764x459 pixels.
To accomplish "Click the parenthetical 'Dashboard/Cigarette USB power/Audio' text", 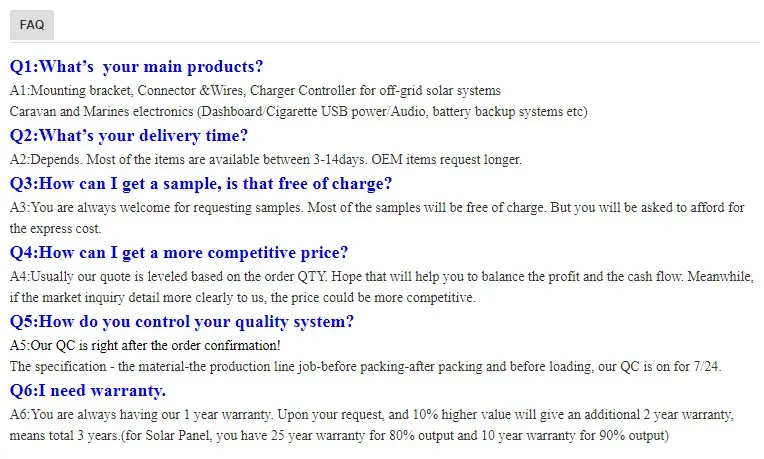I will coord(308,111).
